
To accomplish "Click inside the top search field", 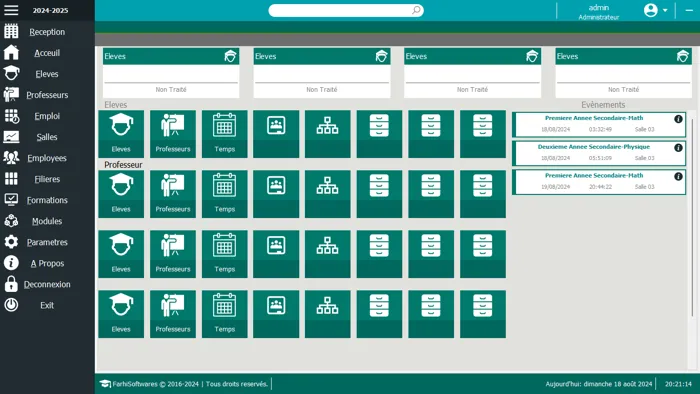I will coord(346,10).
